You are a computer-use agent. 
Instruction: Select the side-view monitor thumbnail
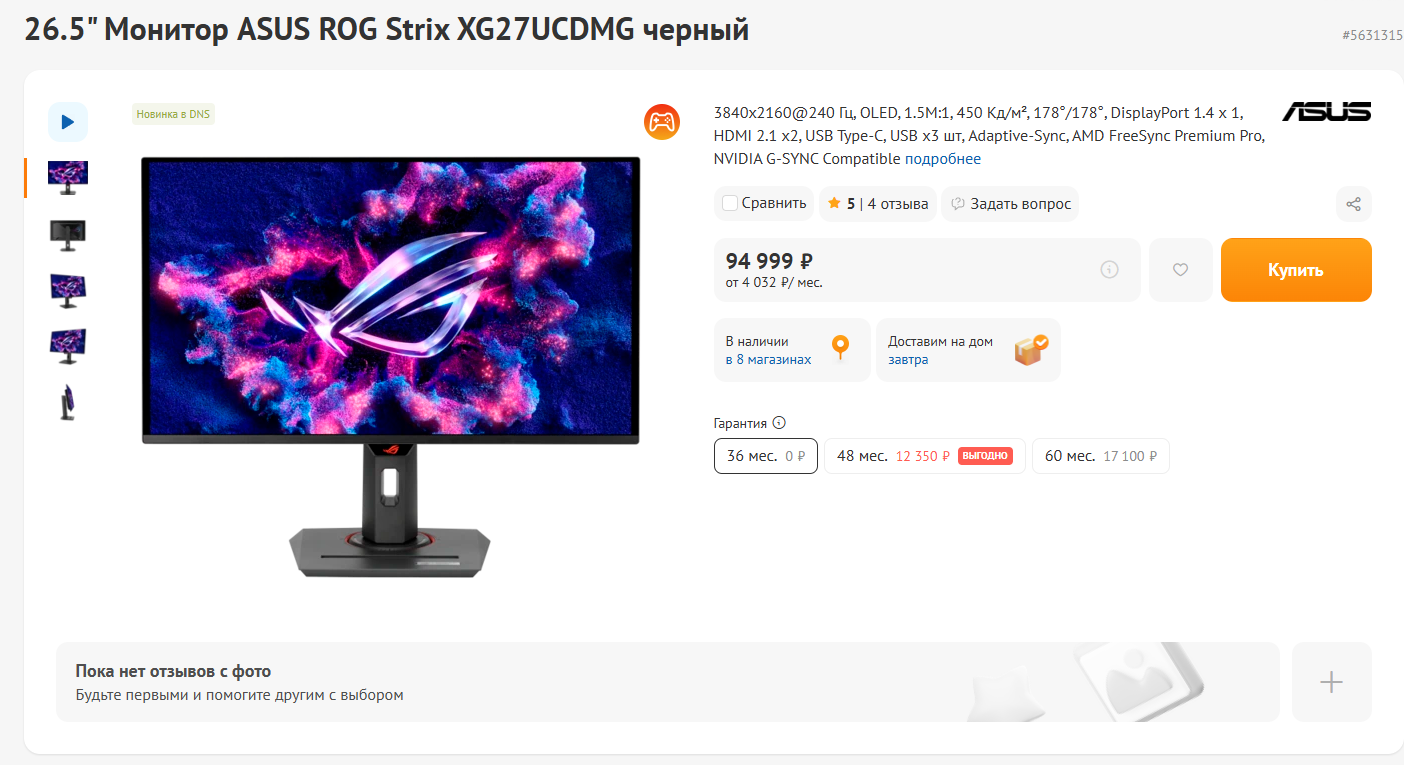coord(68,402)
